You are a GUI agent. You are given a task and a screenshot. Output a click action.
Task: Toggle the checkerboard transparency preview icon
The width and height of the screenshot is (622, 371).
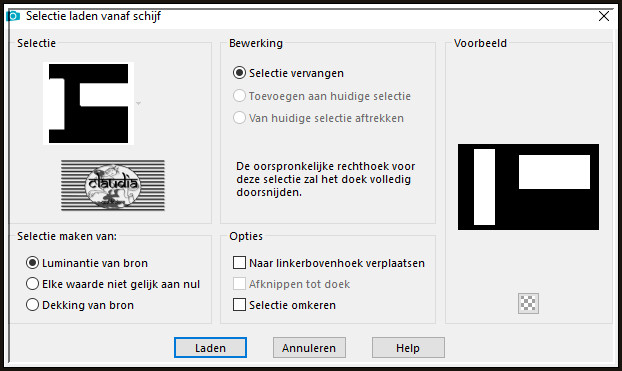pyautogui.click(x=528, y=304)
